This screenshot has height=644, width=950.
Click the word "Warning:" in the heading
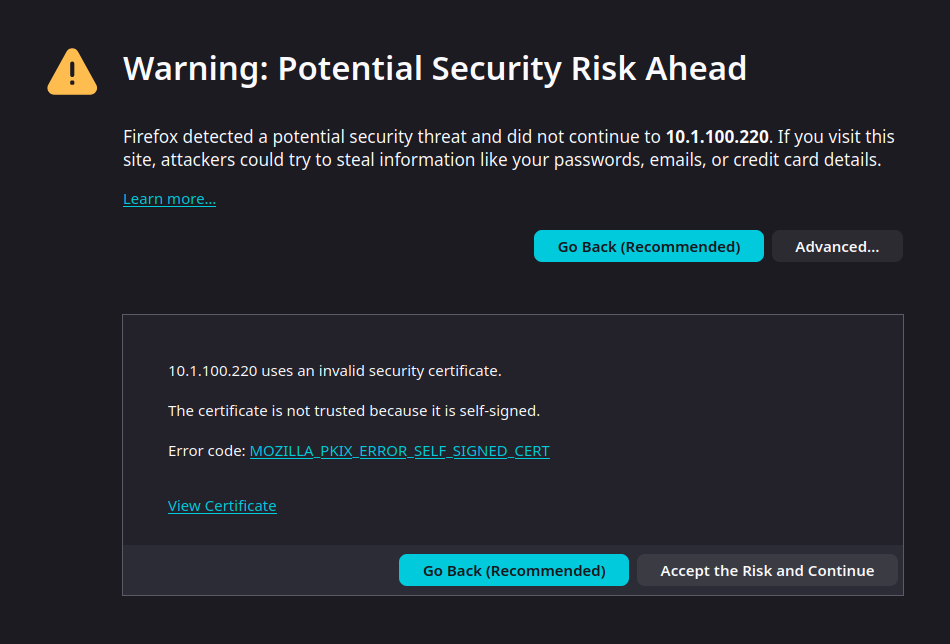tap(195, 69)
